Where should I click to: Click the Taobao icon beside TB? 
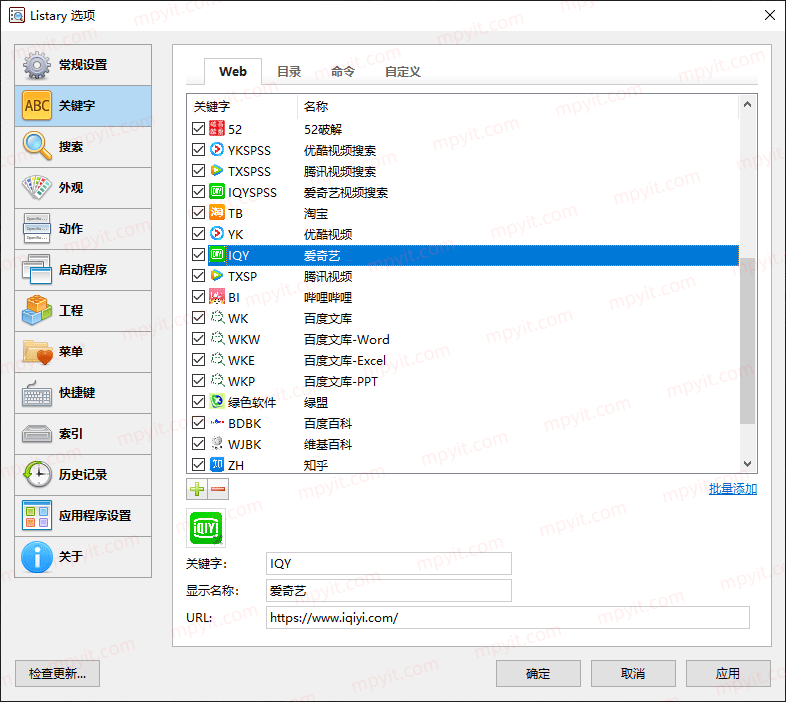point(217,213)
